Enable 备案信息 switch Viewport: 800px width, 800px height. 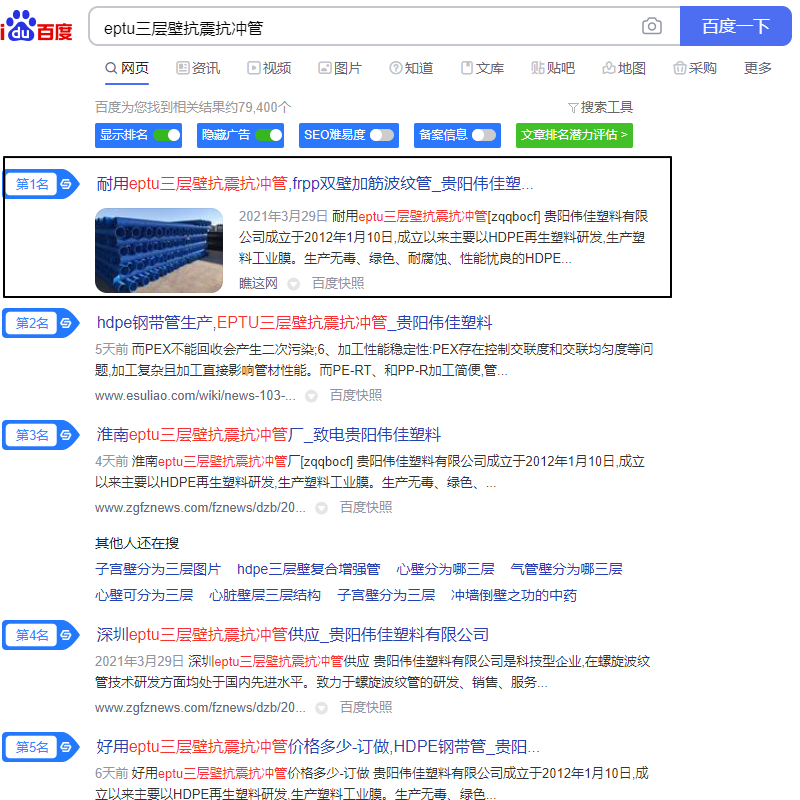(484, 135)
